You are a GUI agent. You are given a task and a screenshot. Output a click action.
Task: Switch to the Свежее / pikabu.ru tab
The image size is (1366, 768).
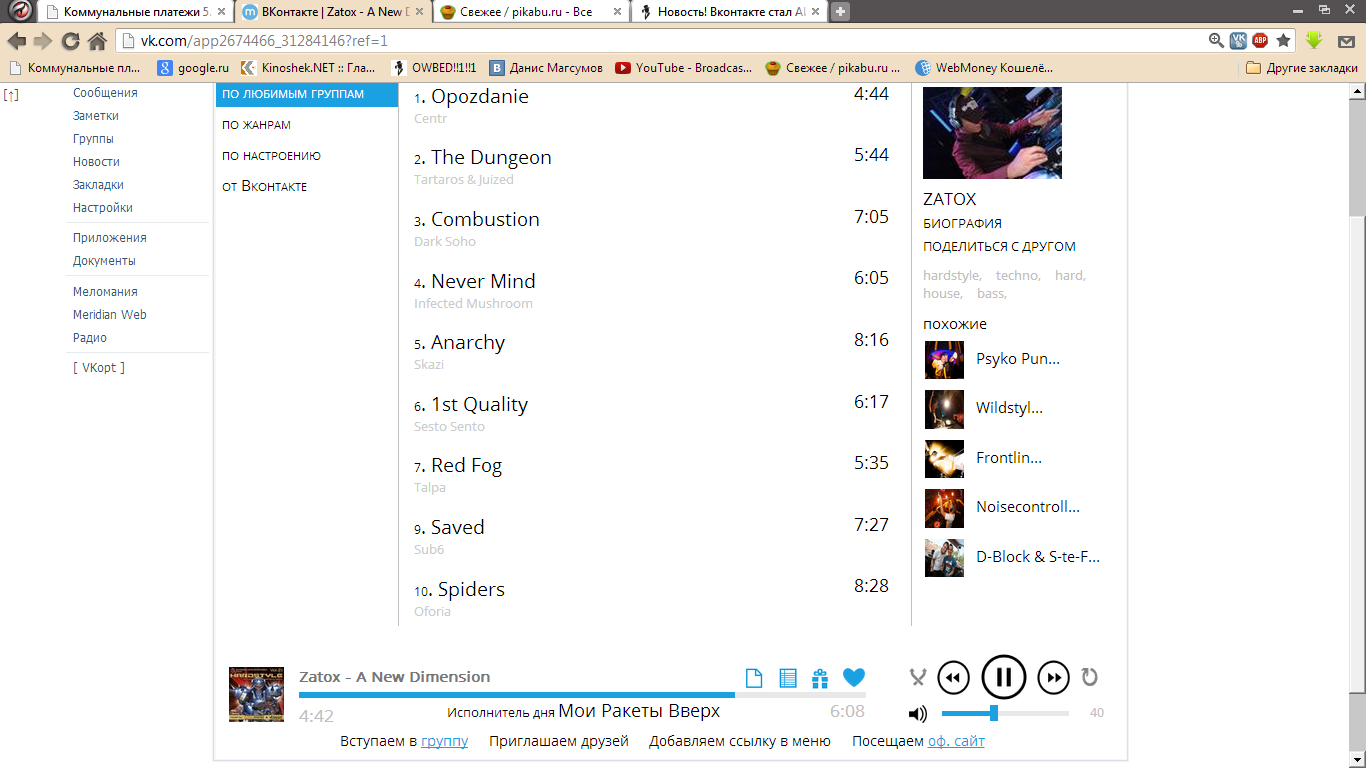(x=533, y=12)
